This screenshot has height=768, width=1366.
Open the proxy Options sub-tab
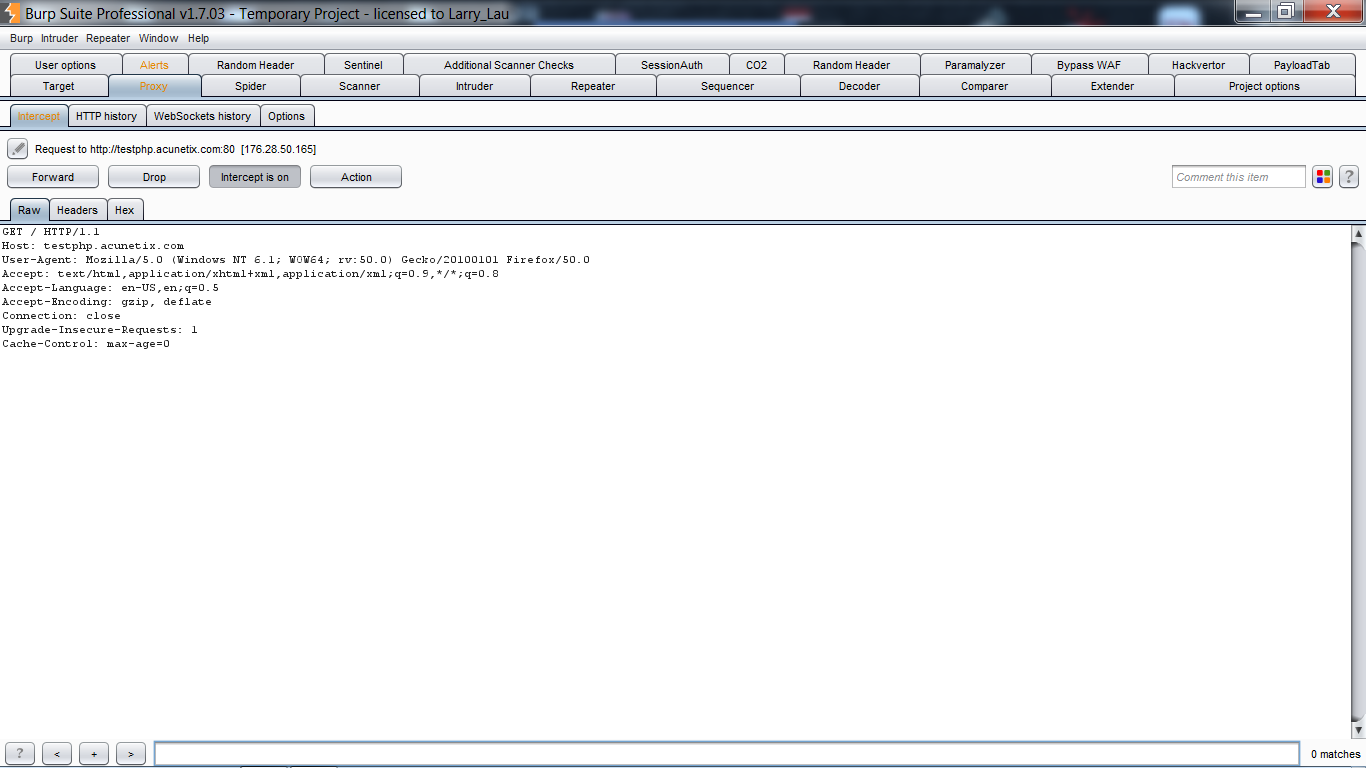(286, 116)
